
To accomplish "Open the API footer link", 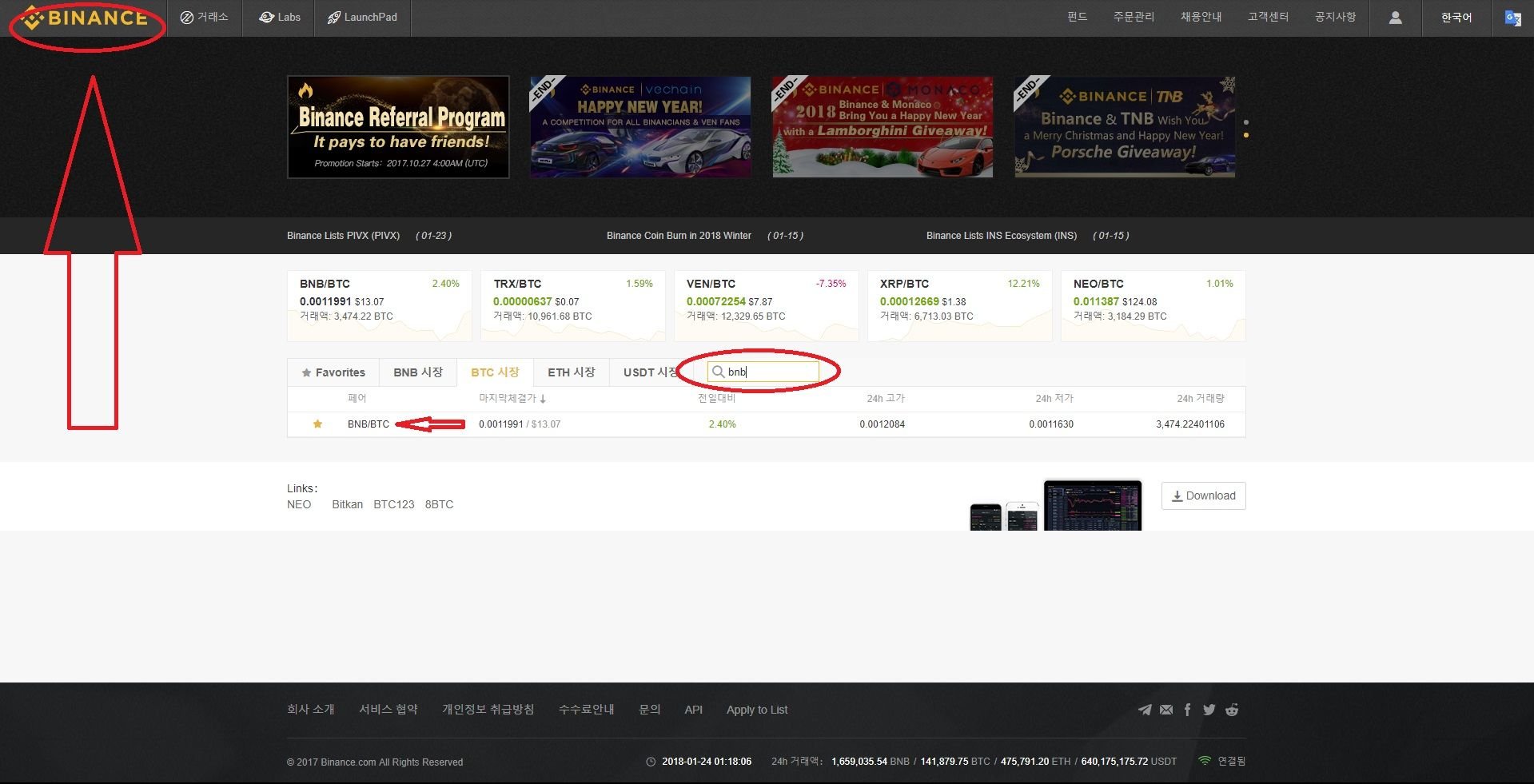I will [x=694, y=710].
